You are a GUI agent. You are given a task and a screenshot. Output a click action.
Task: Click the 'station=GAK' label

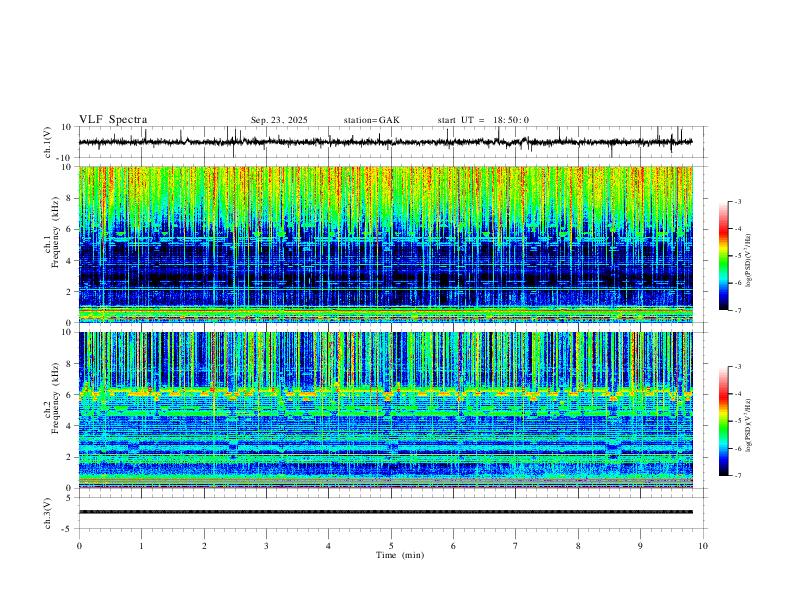371,120
